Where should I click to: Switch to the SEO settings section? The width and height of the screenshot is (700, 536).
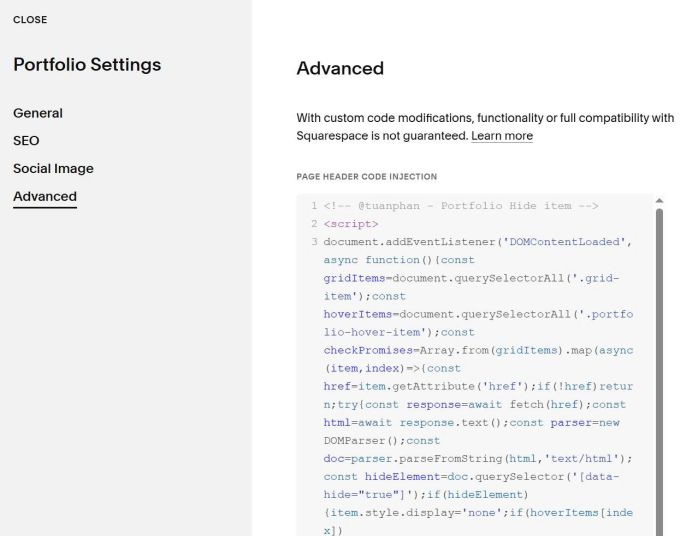point(26,141)
